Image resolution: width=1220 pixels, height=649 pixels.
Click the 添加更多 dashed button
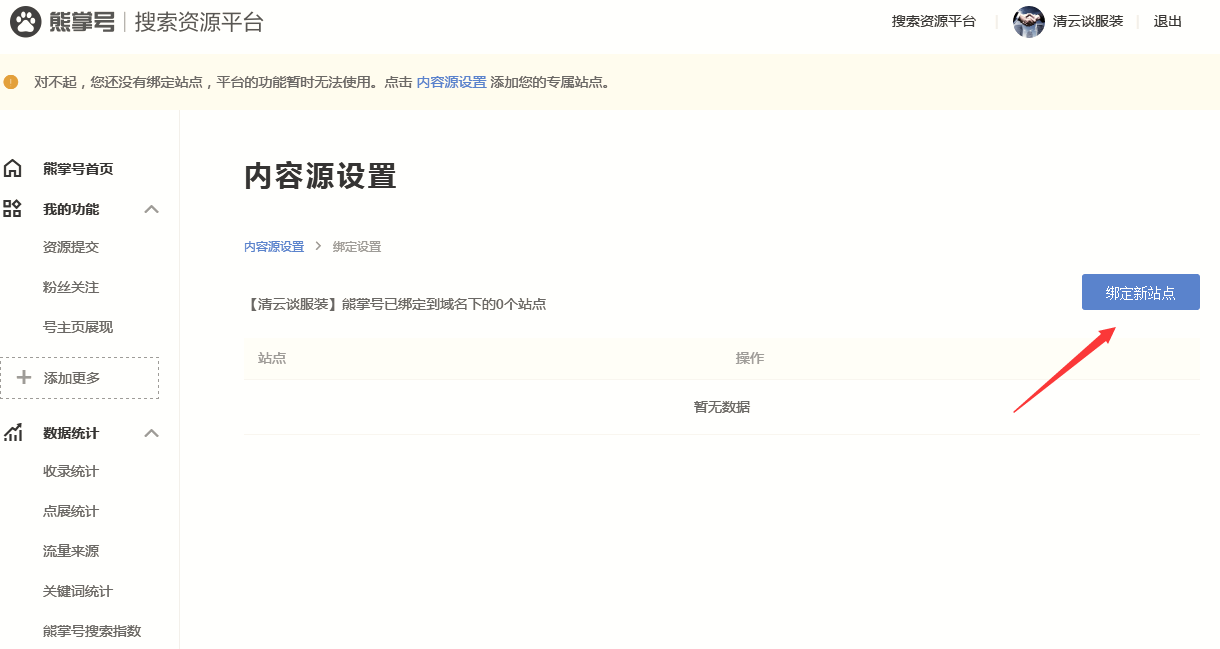coord(80,378)
